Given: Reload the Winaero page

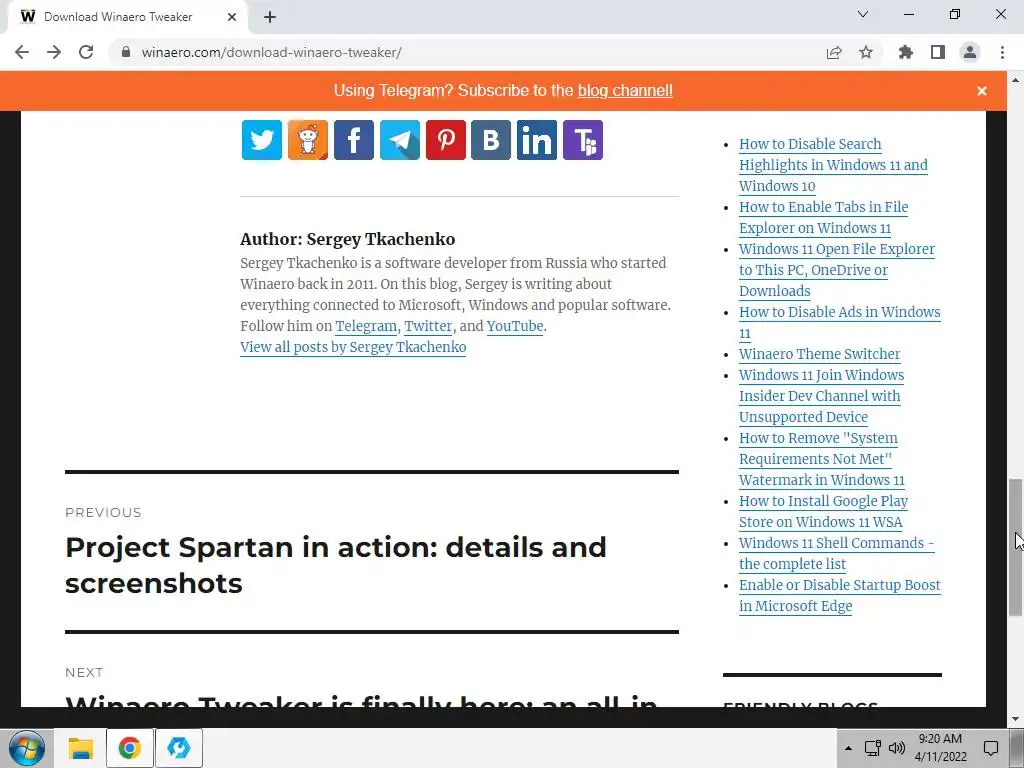Looking at the screenshot, I should [86, 52].
